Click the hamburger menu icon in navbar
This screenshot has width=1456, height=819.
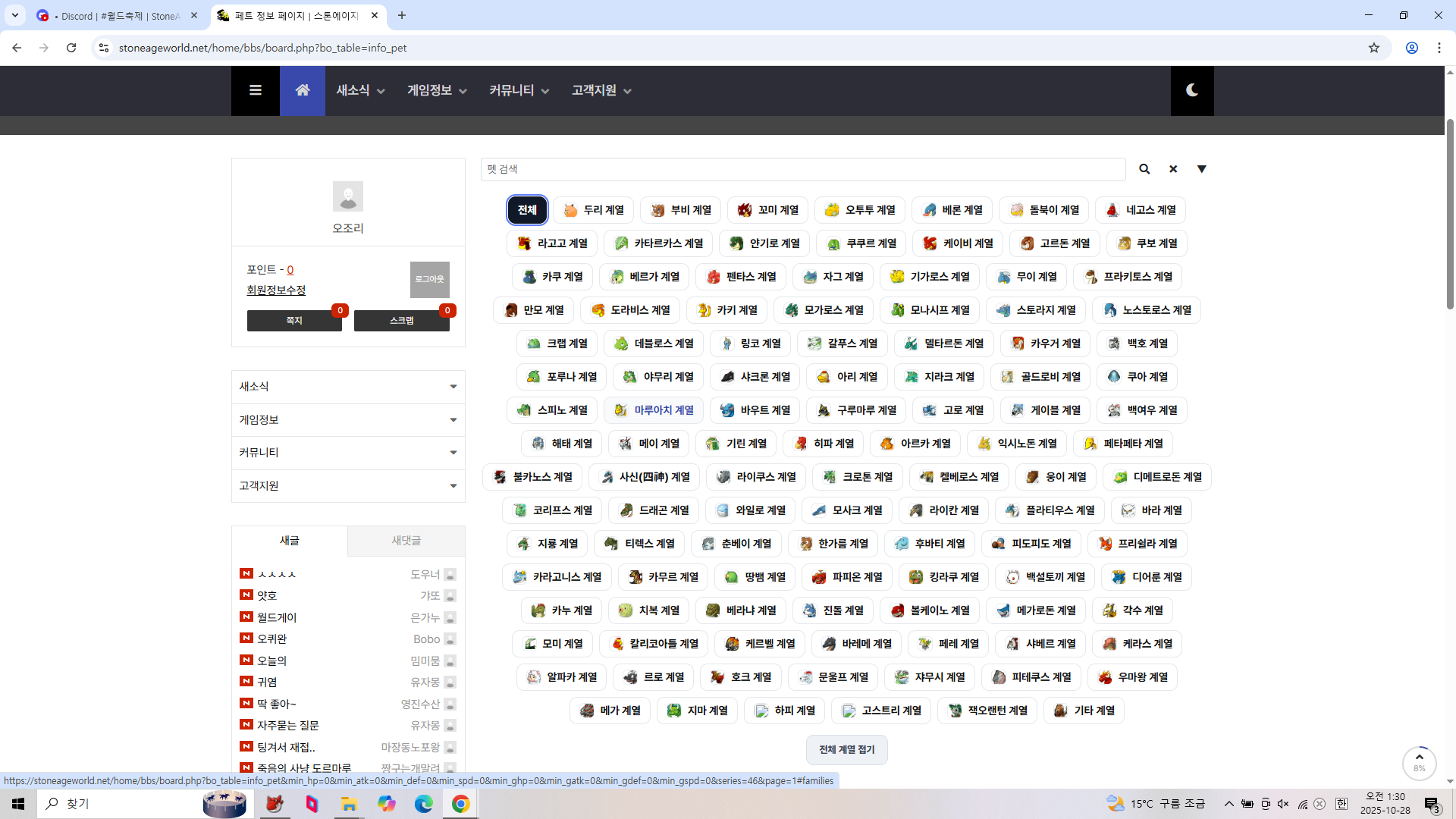coord(255,90)
